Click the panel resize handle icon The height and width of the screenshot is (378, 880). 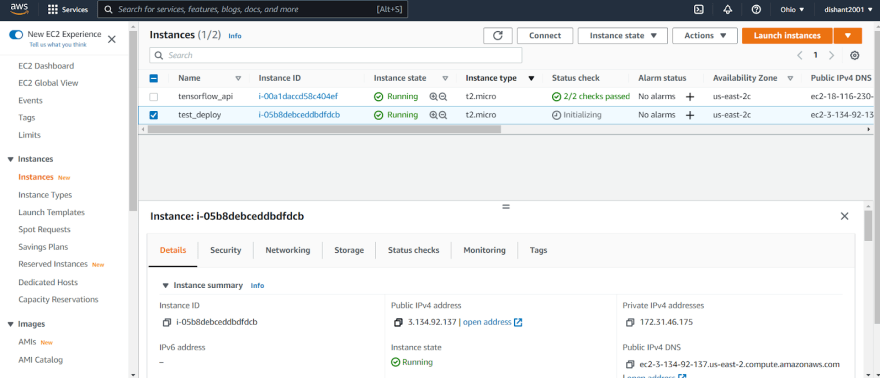506,206
